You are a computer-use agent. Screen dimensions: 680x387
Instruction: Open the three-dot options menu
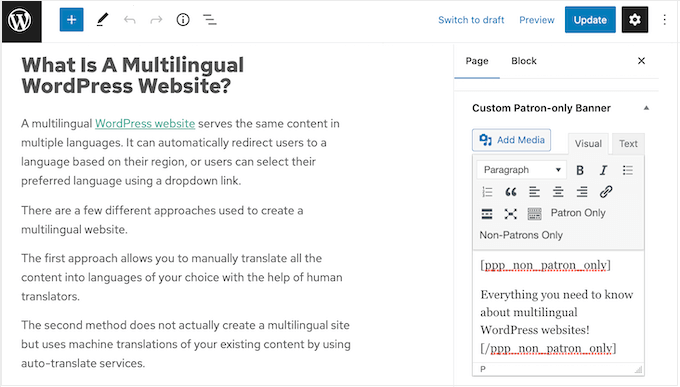664,20
